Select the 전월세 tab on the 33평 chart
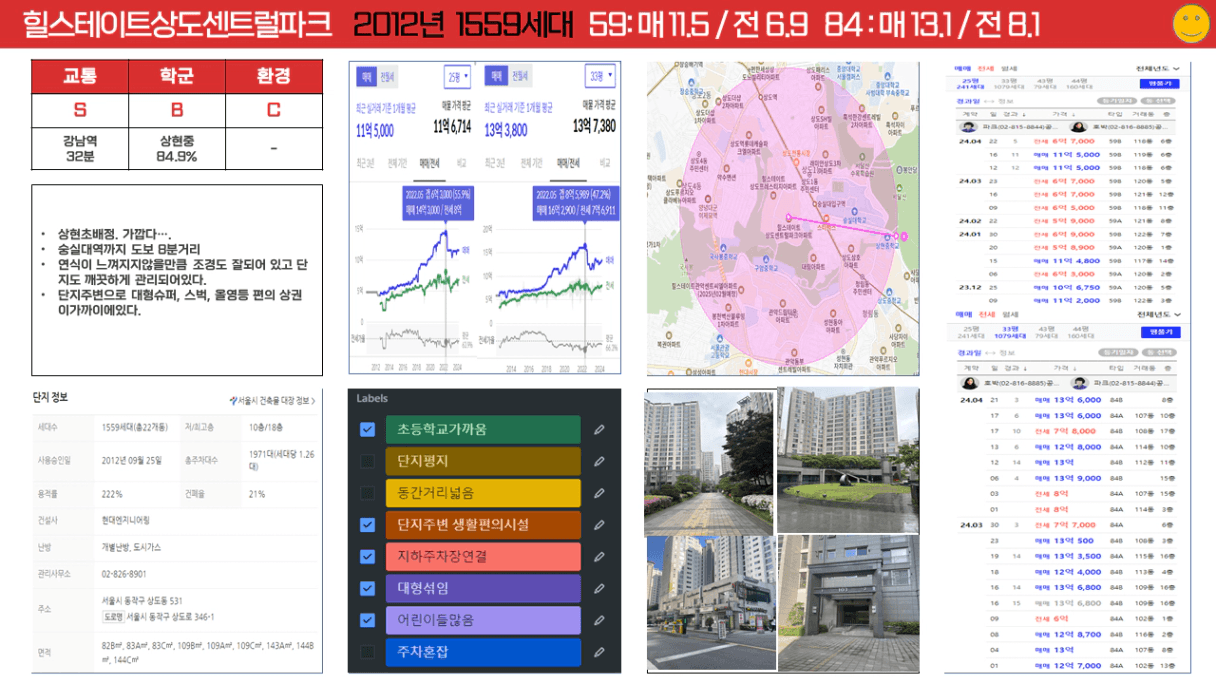This screenshot has width=1216, height=684. tap(520, 76)
